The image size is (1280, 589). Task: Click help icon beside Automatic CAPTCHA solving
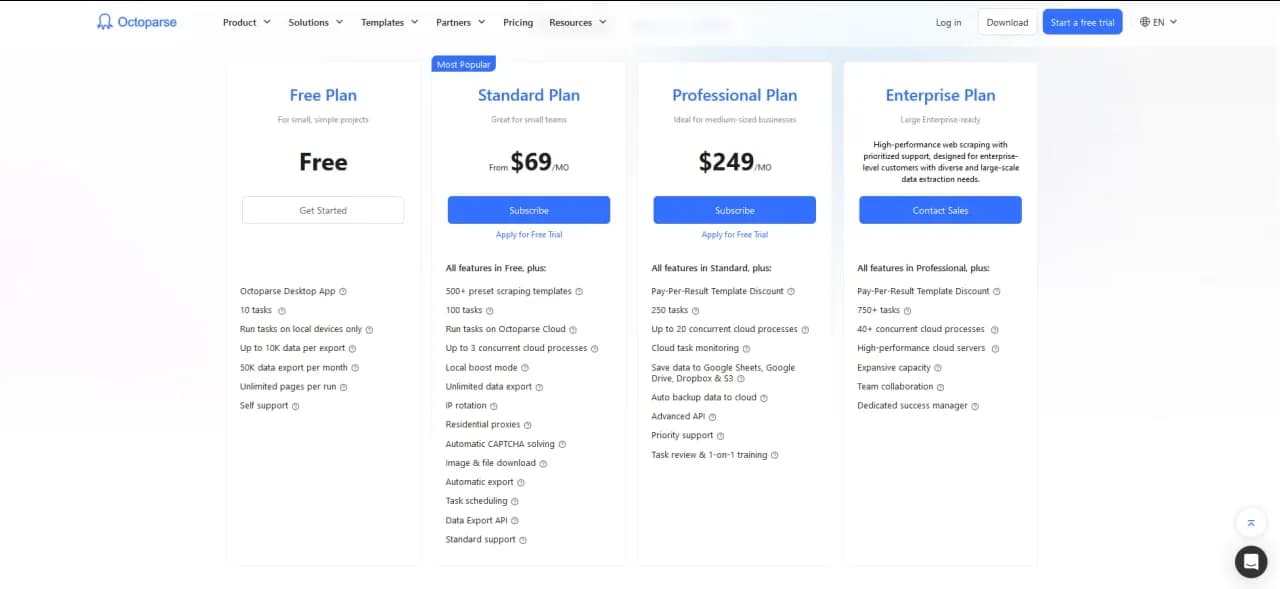(x=560, y=443)
